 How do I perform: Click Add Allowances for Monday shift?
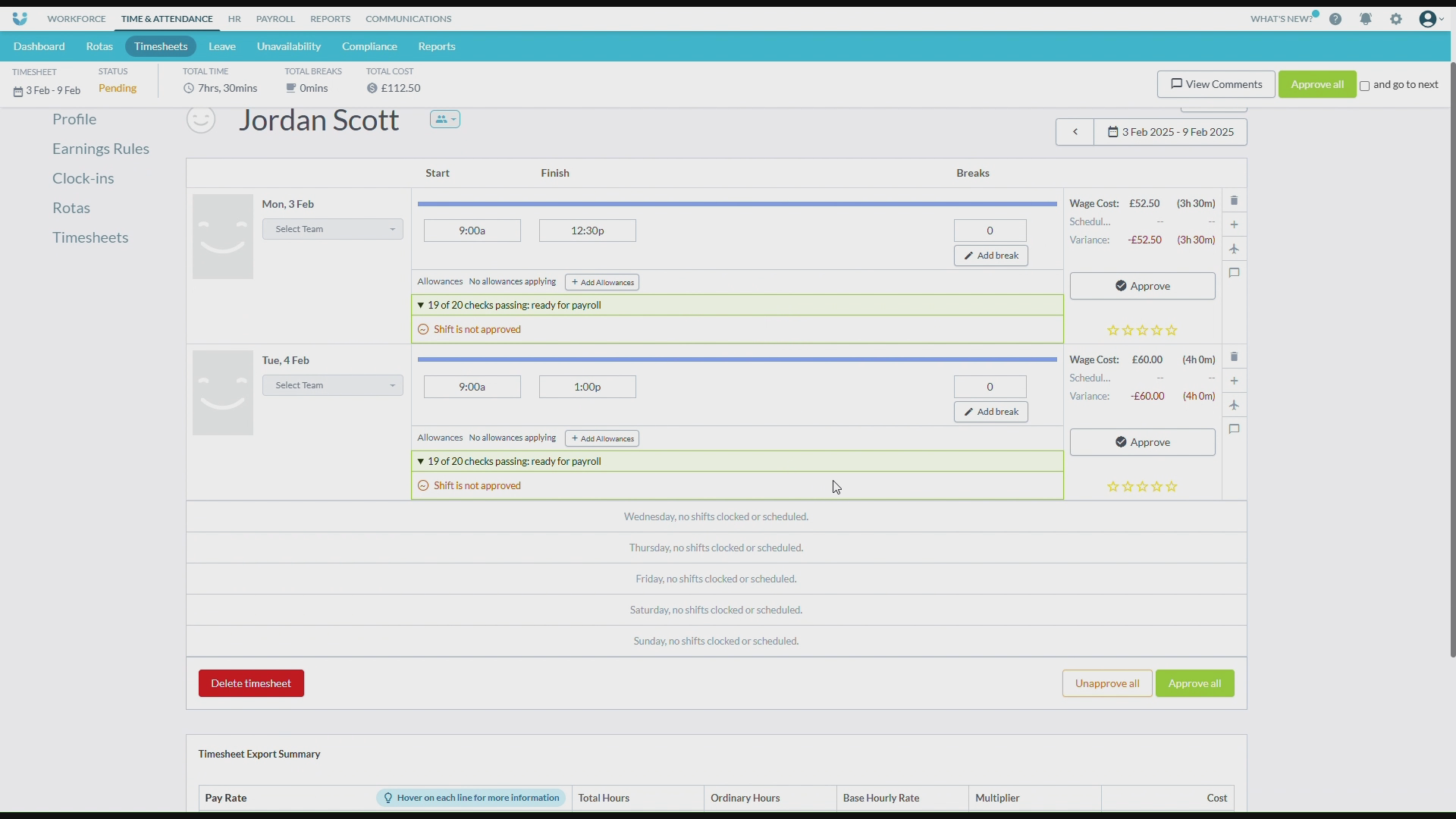pos(601,282)
